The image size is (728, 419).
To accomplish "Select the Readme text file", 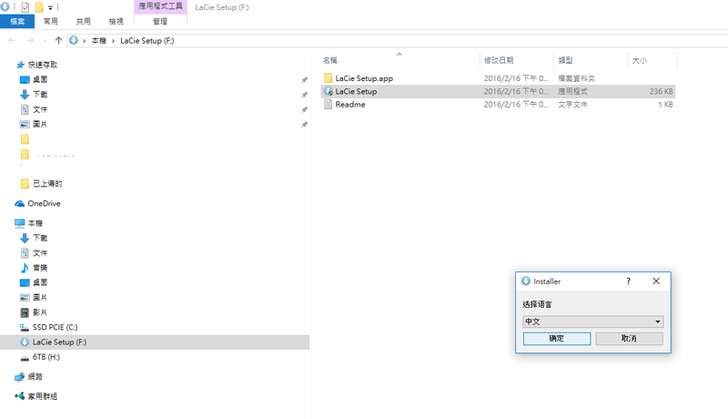I will click(350, 105).
